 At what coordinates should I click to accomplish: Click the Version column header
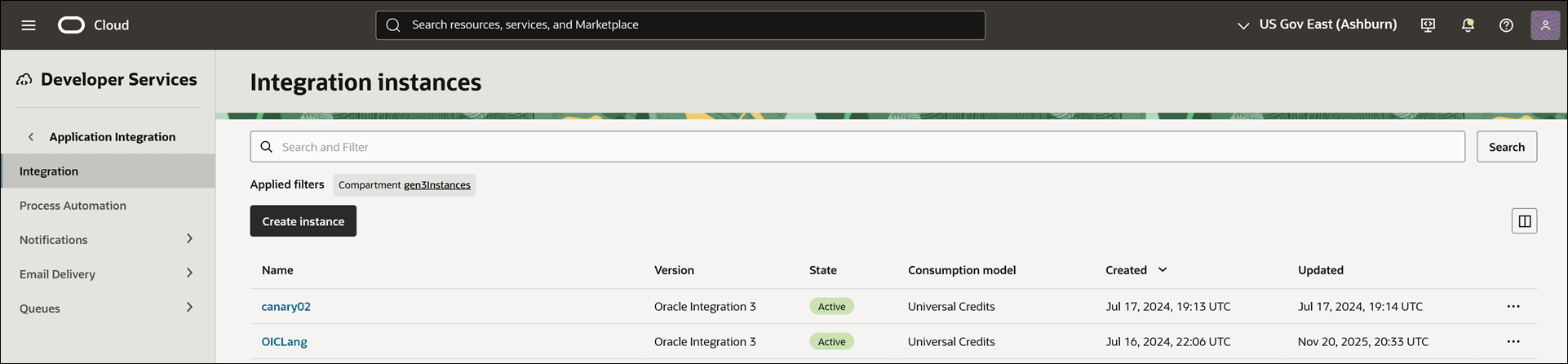pos(674,270)
